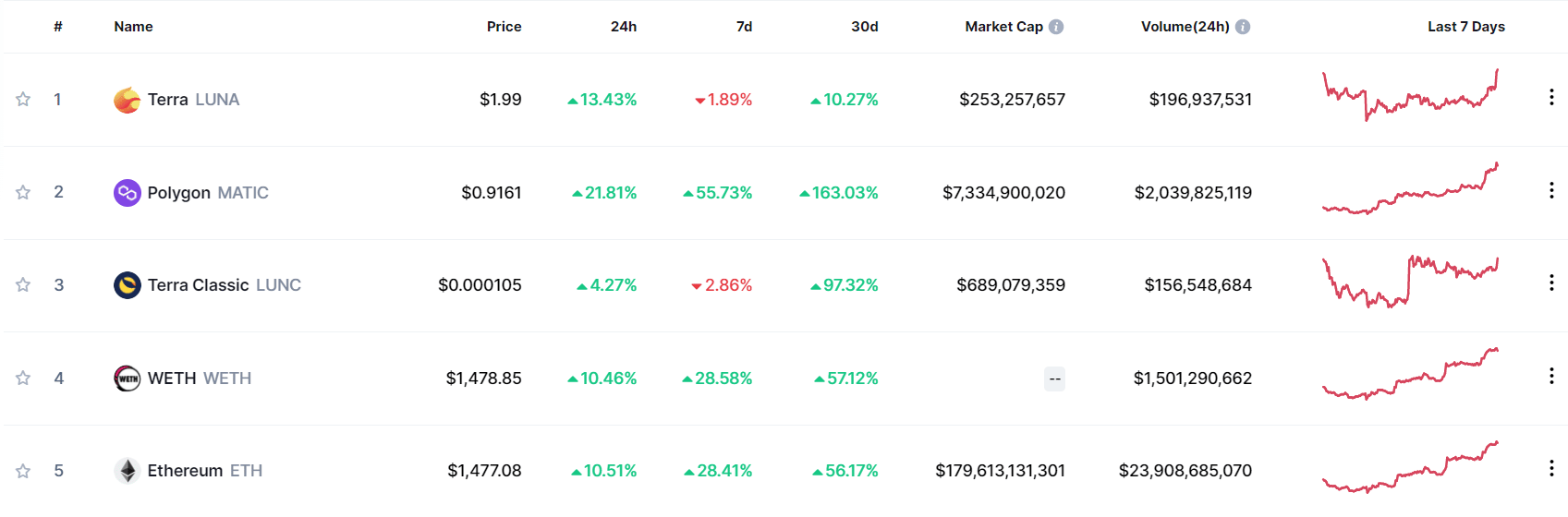Sort by the 24h change header

pyautogui.click(x=623, y=27)
